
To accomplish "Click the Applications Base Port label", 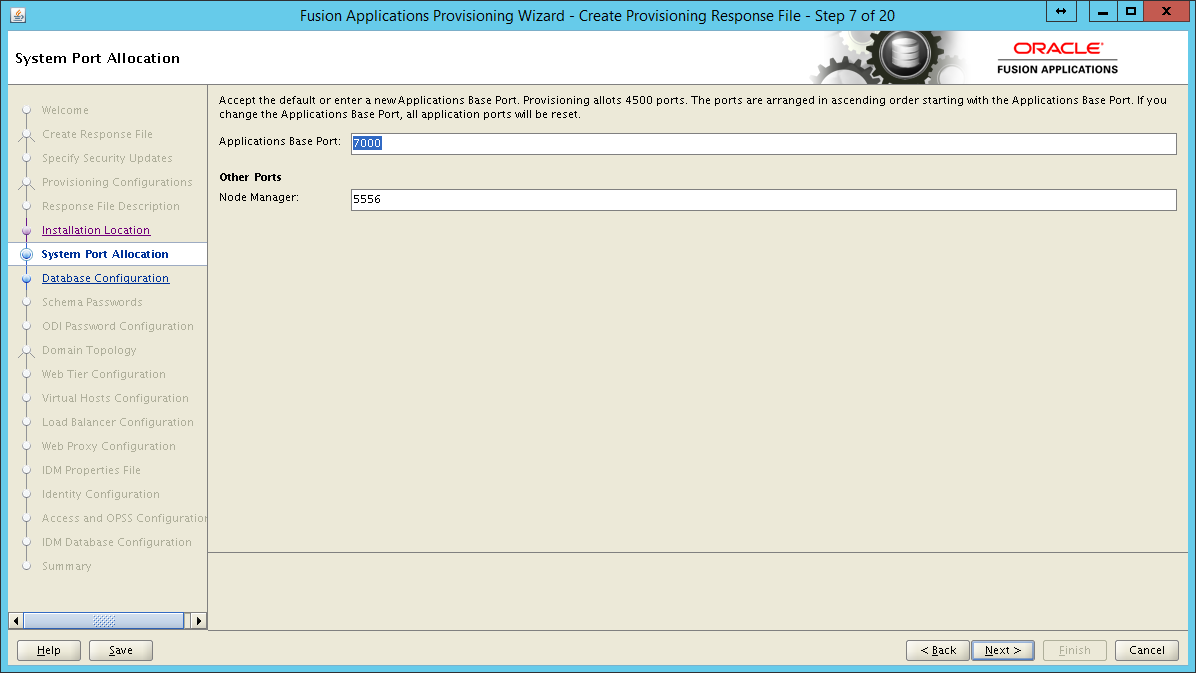I will (280, 141).
